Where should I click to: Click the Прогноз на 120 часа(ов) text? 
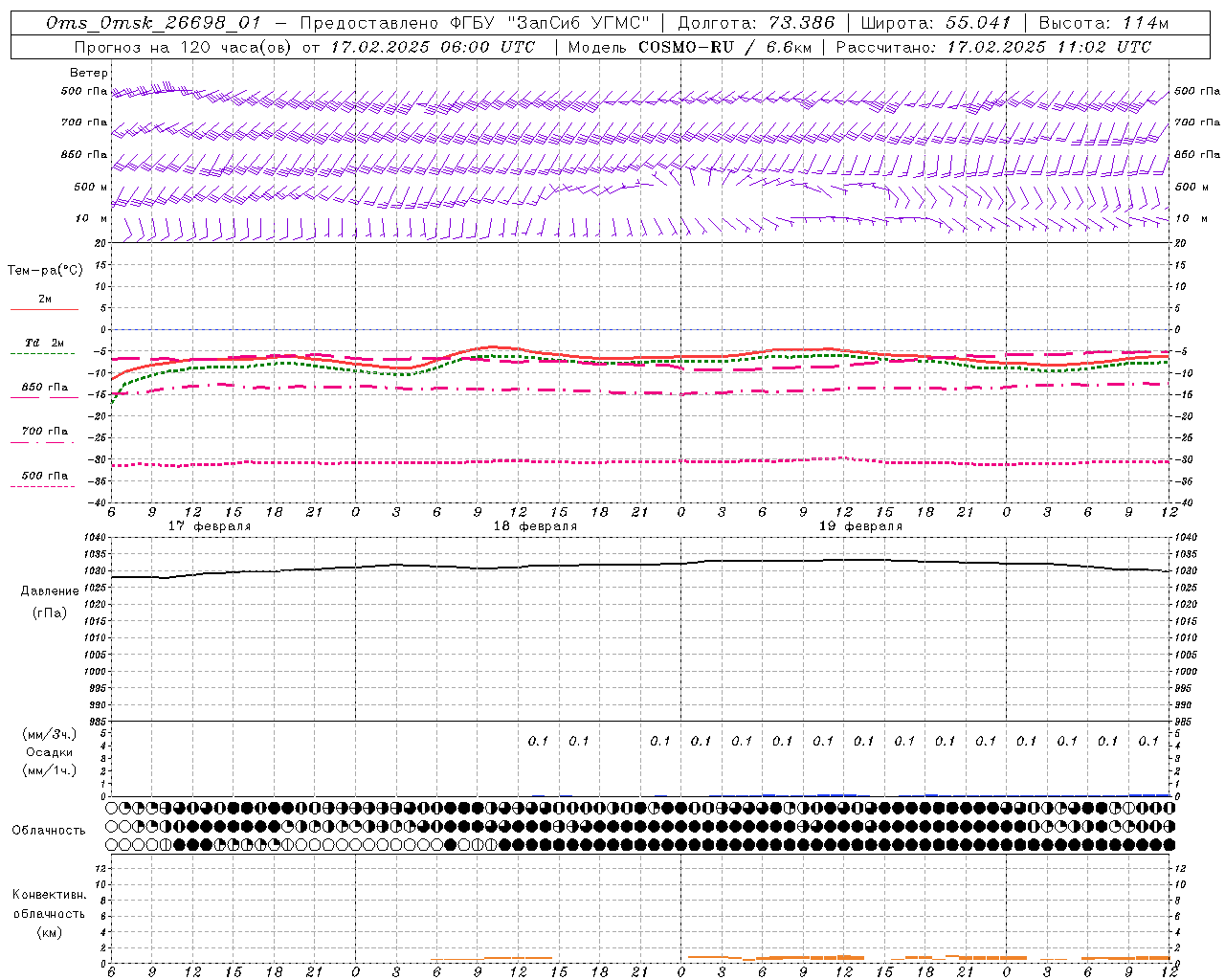(184, 47)
